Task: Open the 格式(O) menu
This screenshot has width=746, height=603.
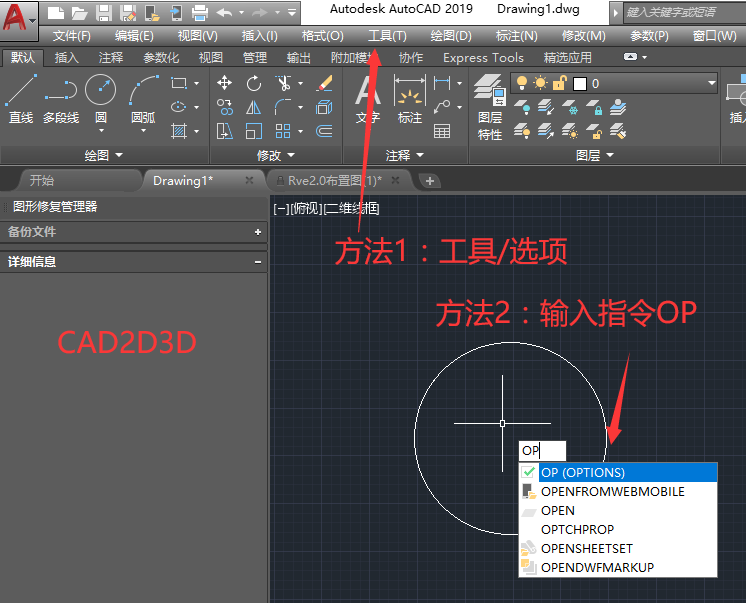Action: 323,36
